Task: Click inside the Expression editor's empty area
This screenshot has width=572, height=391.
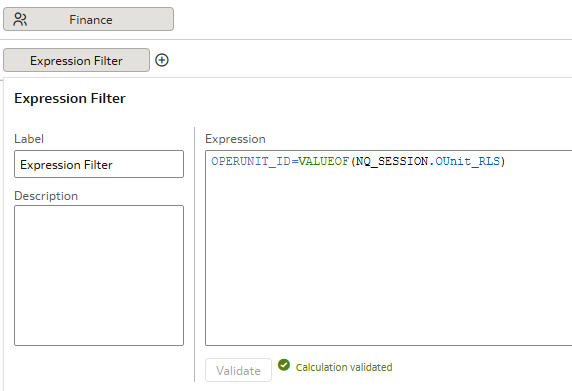Action: [389, 255]
